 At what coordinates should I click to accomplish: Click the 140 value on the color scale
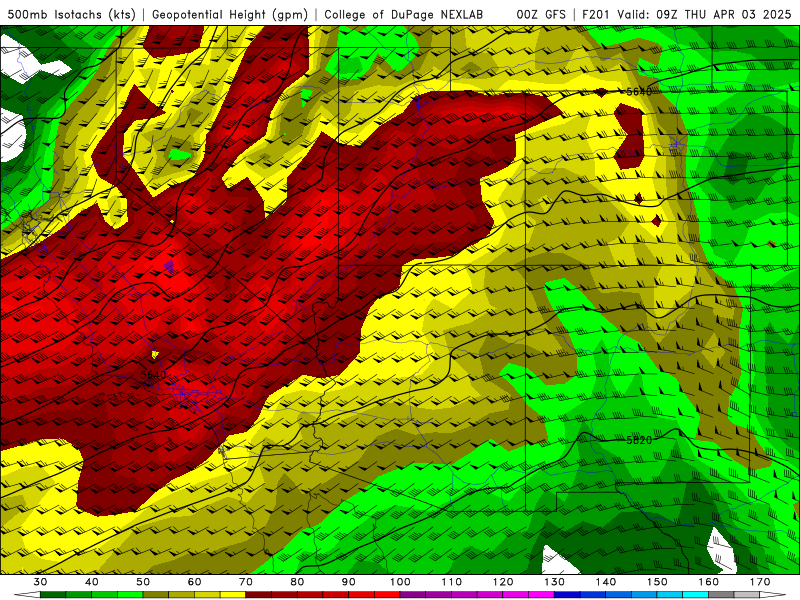tap(606, 582)
